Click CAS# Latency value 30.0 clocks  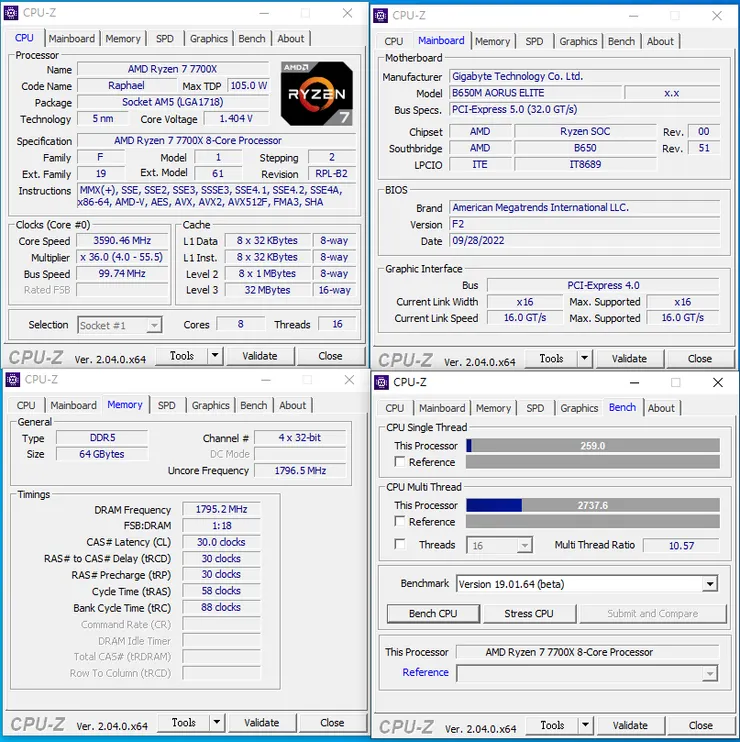tap(221, 542)
